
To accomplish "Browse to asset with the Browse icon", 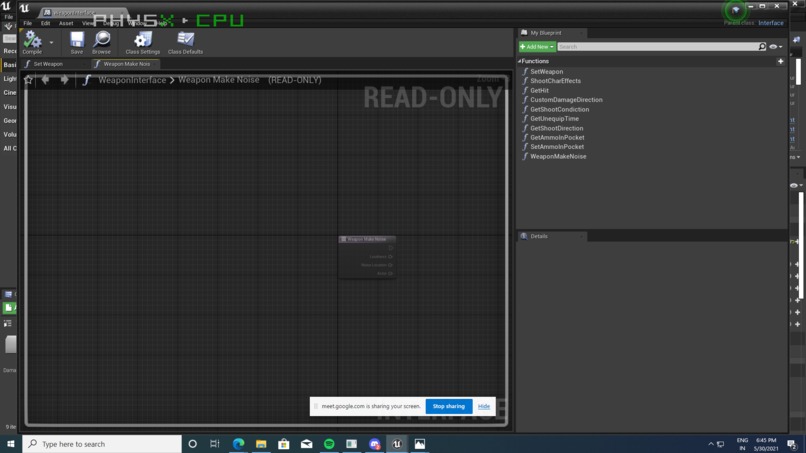I will pos(101,42).
